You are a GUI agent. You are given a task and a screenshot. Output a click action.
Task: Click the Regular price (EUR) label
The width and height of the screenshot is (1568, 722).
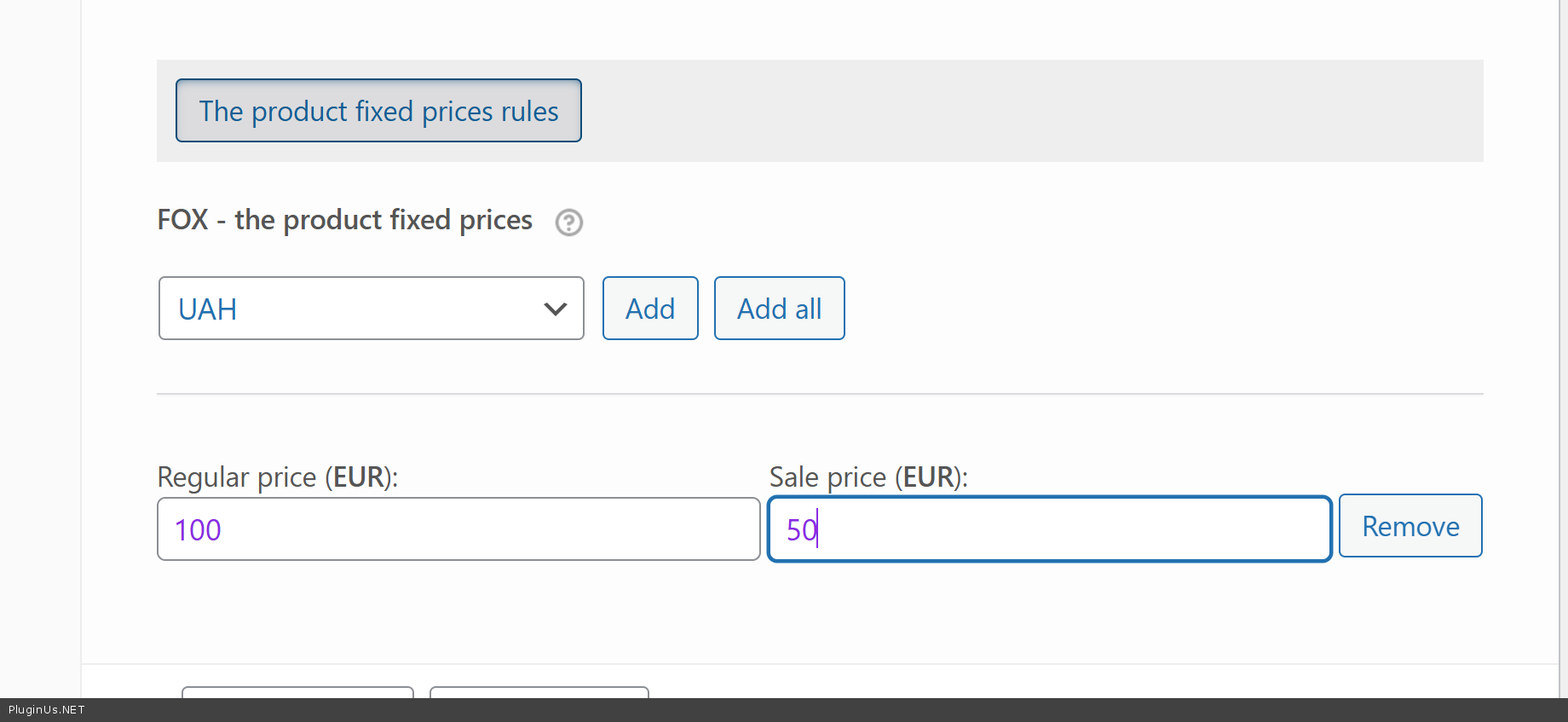point(277,477)
